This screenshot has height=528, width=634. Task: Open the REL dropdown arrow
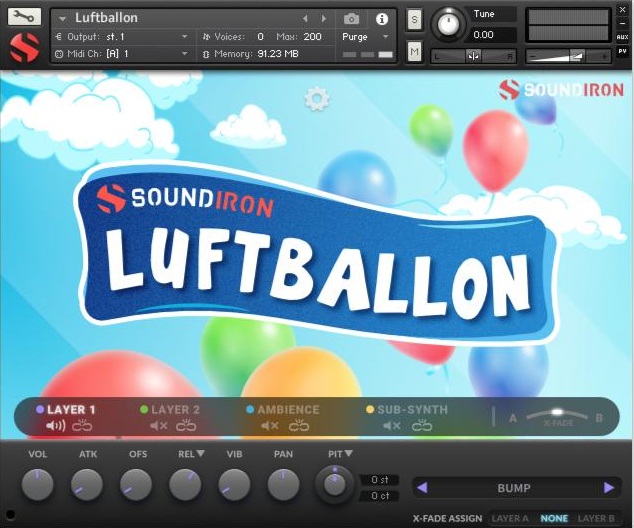(201, 454)
